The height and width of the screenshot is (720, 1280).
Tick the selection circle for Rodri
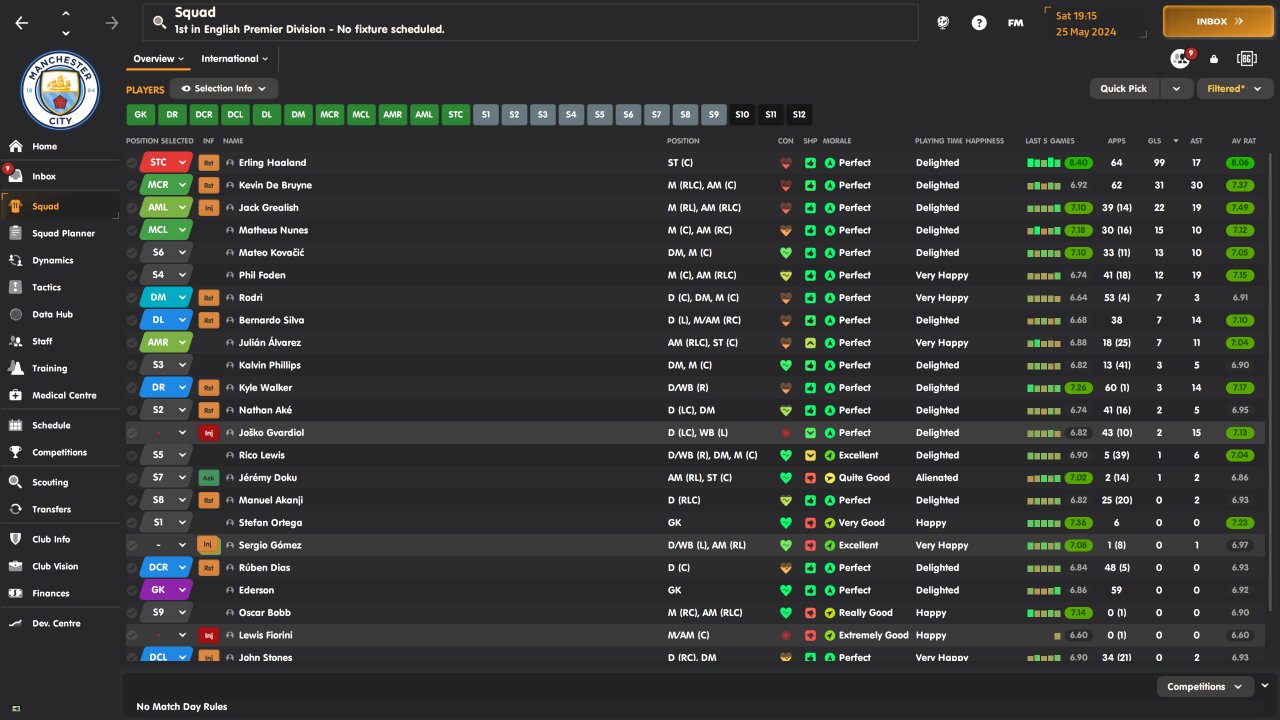point(132,298)
